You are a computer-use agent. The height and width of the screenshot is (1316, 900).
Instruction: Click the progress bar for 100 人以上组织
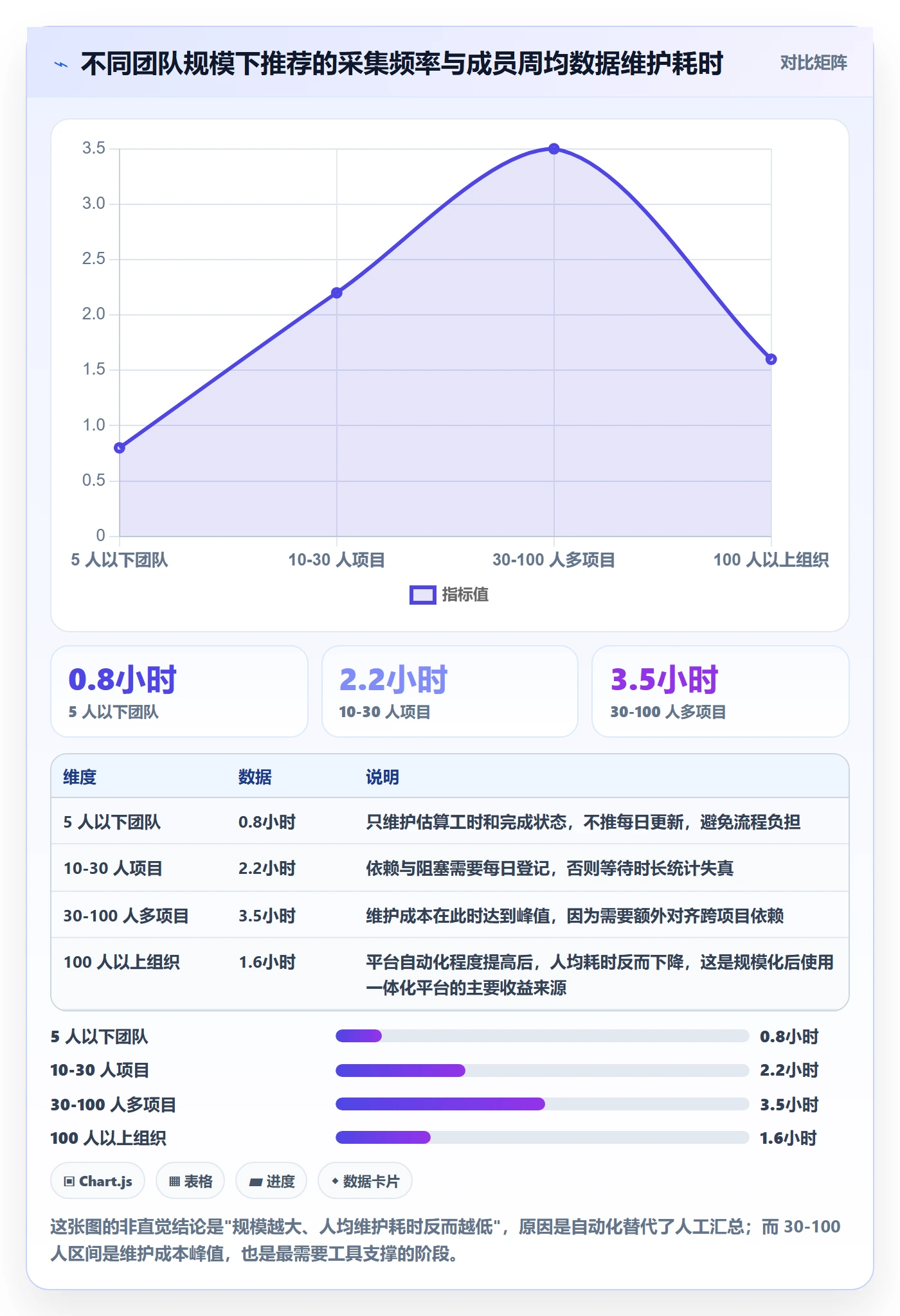point(543,1137)
